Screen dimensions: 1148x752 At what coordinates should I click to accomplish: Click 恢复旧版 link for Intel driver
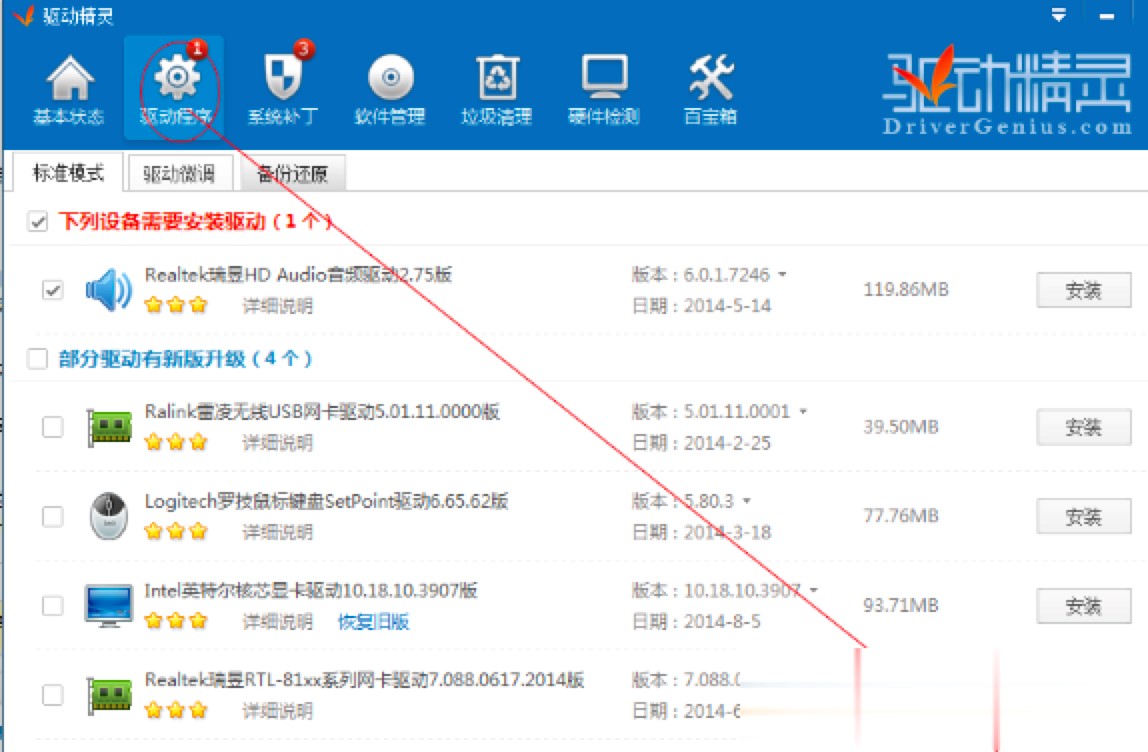pyautogui.click(x=373, y=622)
